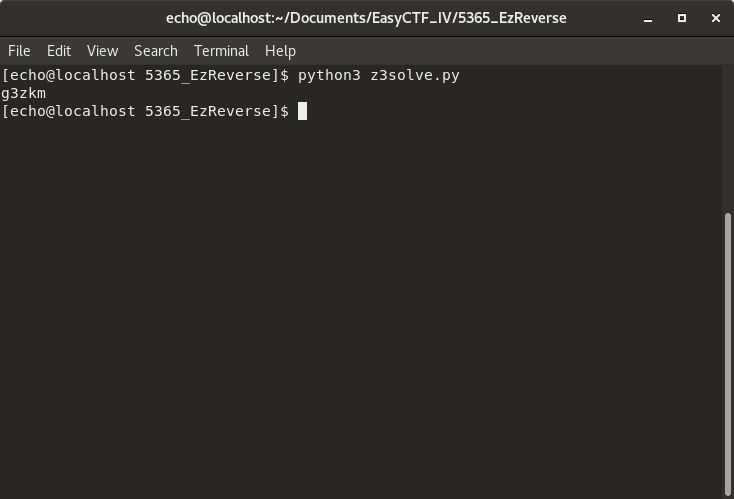Screen dimensions: 734x499
Task: Click the first line's echo@localhost prompt
Action: (x=70, y=75)
